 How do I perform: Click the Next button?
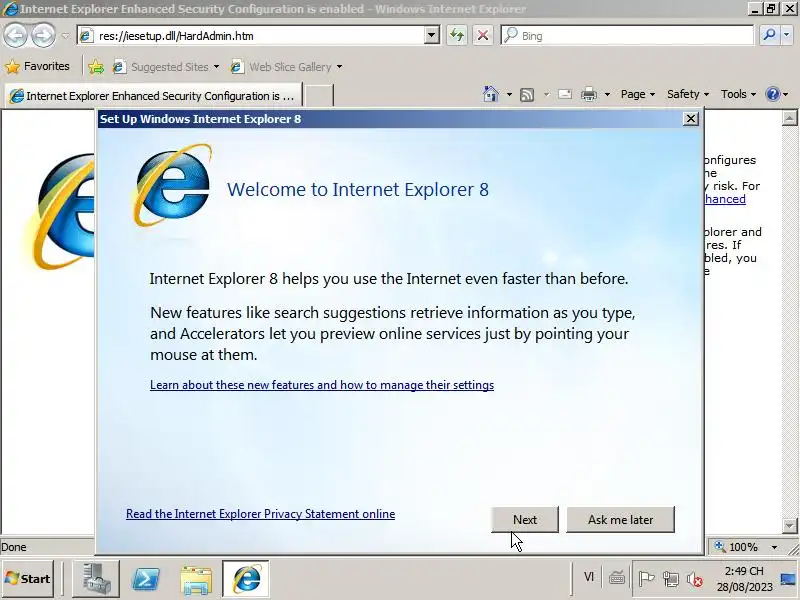524,519
